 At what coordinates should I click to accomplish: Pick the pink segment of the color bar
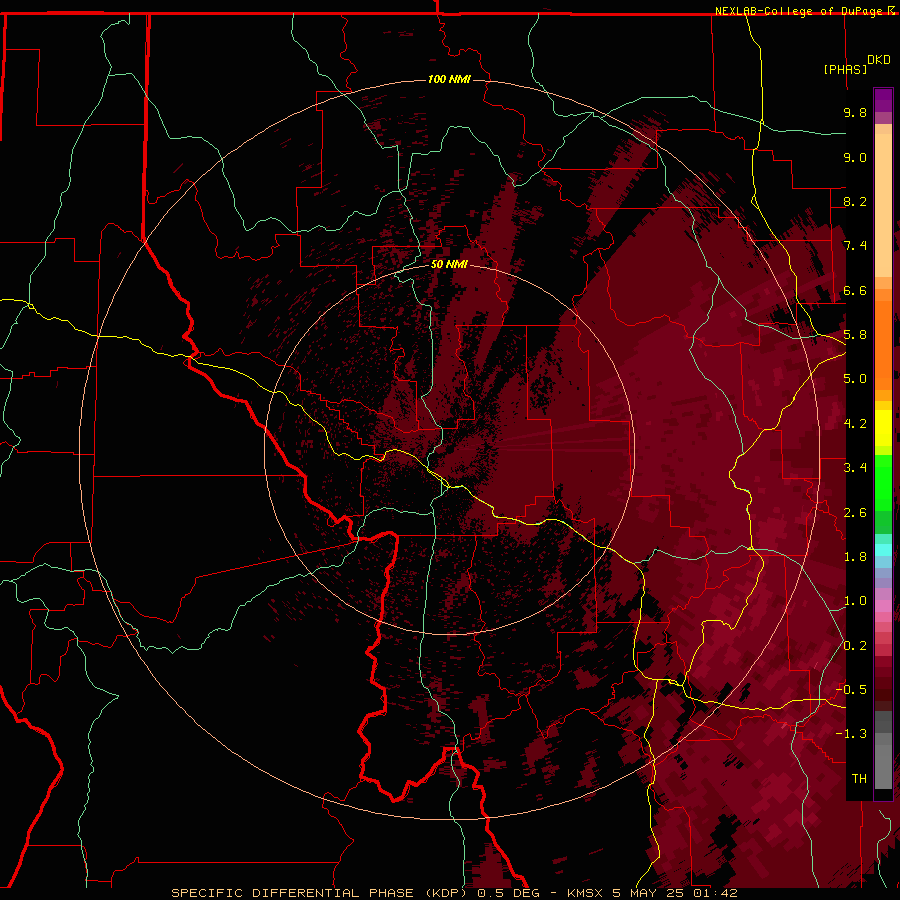coord(883,606)
